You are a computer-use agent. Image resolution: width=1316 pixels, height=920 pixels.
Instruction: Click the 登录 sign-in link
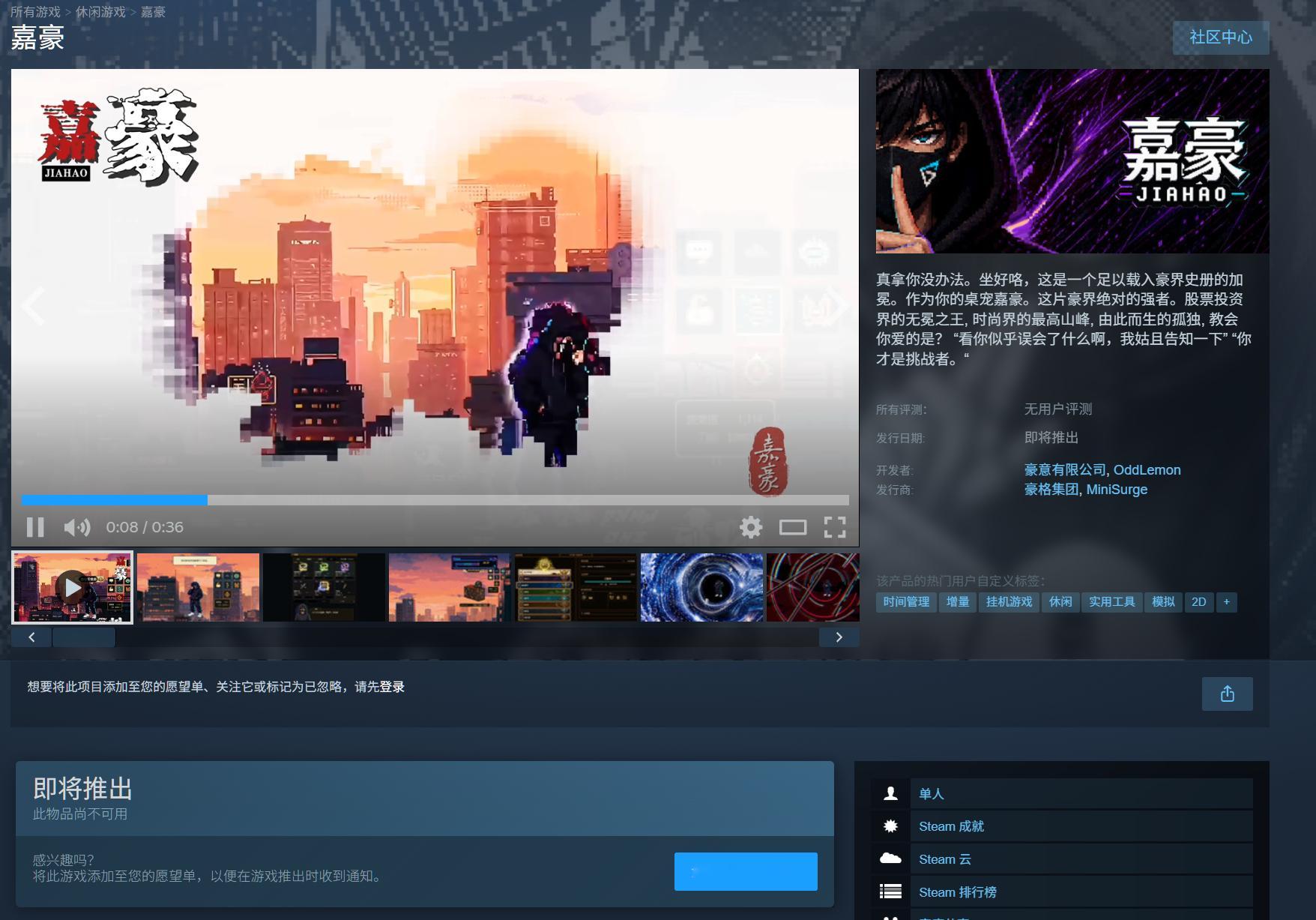392,687
